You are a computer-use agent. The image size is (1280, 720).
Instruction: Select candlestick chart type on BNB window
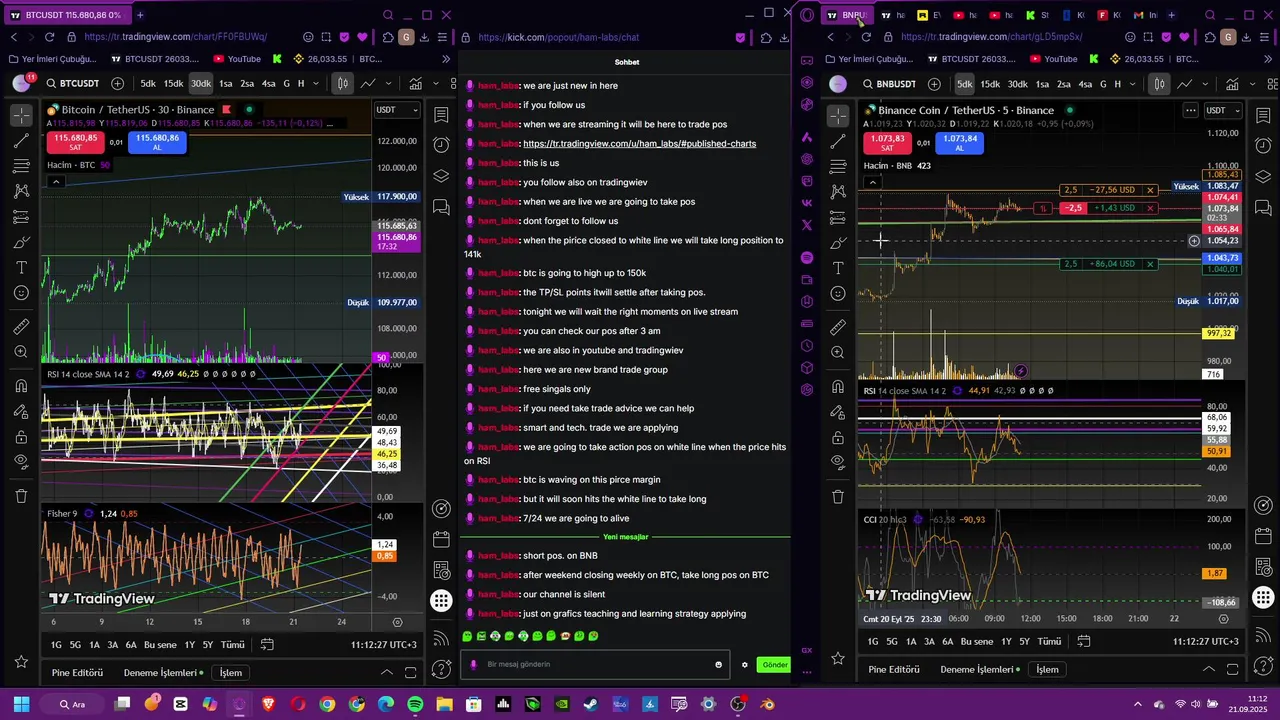[x=1159, y=84]
